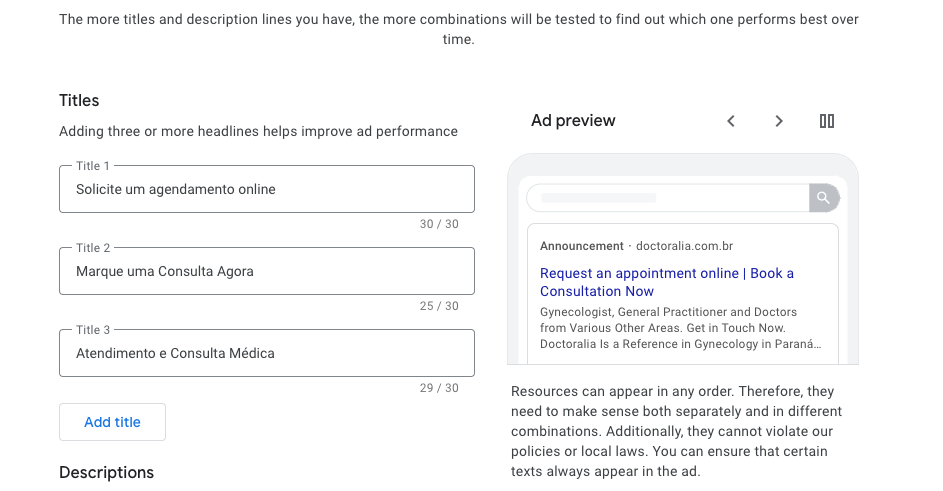943x491 pixels.
Task: Click the doctoralia.com.br URL in the preview
Action: (x=684, y=246)
